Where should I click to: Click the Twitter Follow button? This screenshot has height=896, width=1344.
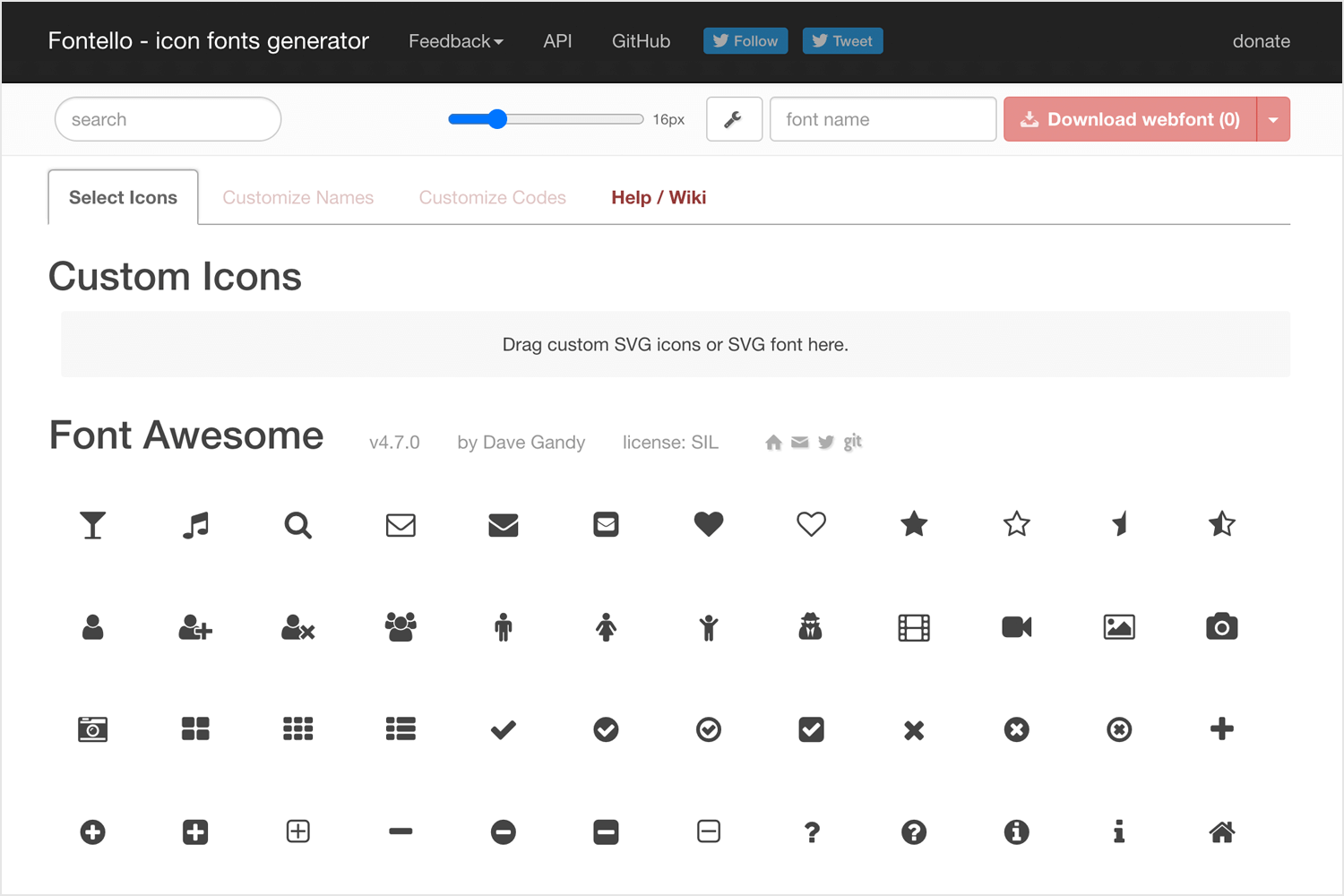[x=745, y=41]
